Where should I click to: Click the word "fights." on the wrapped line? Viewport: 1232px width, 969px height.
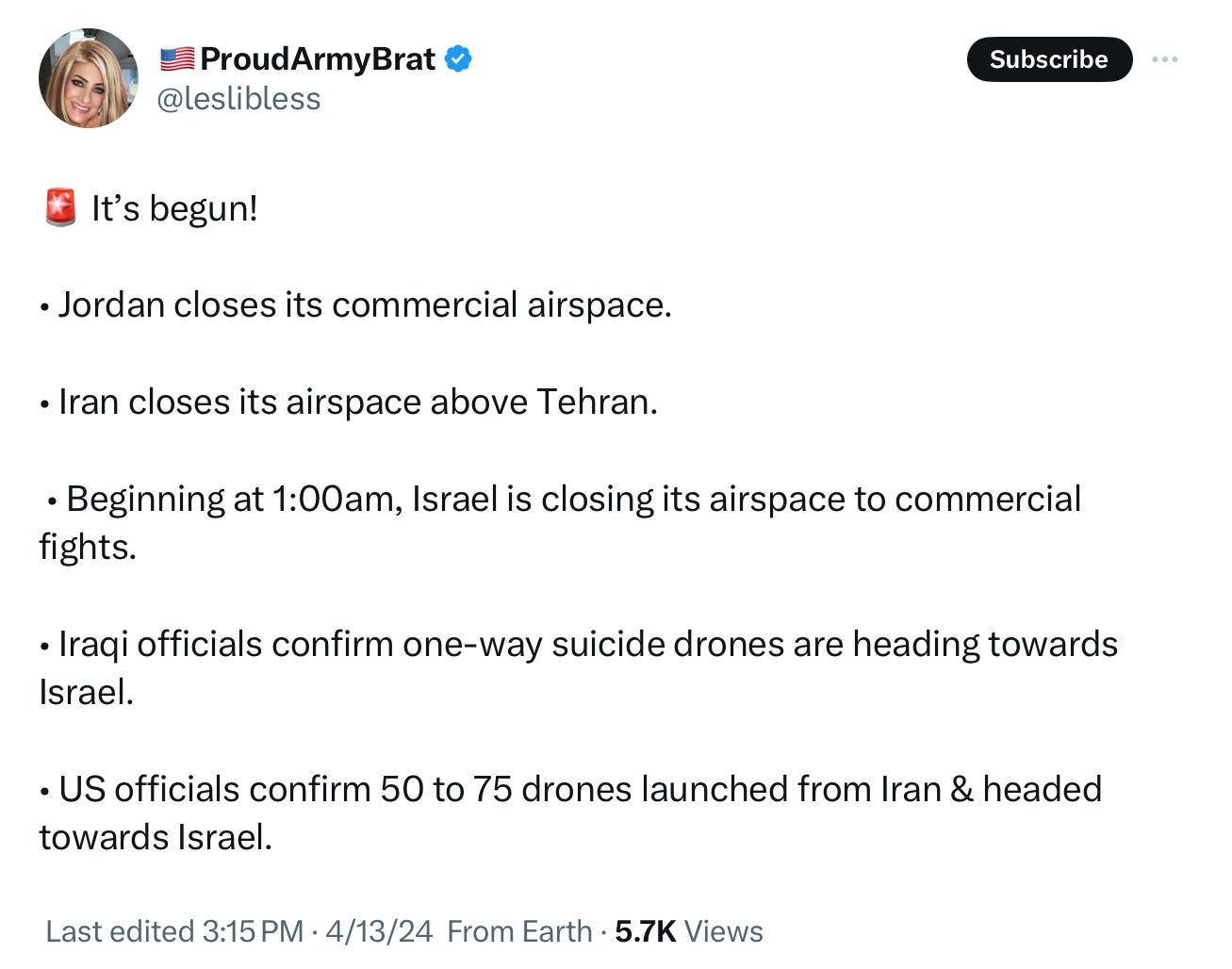click(x=88, y=548)
